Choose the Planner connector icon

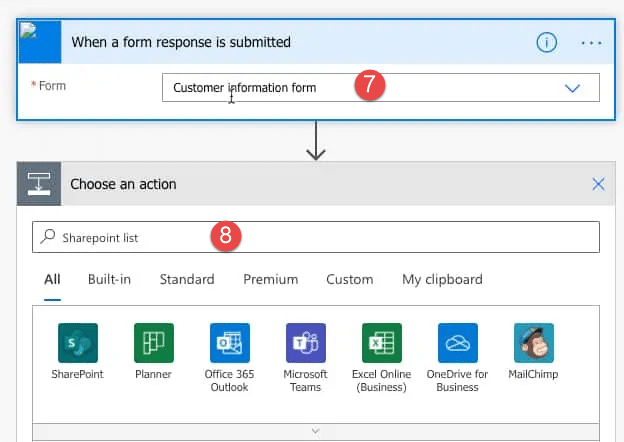pyautogui.click(x=154, y=343)
